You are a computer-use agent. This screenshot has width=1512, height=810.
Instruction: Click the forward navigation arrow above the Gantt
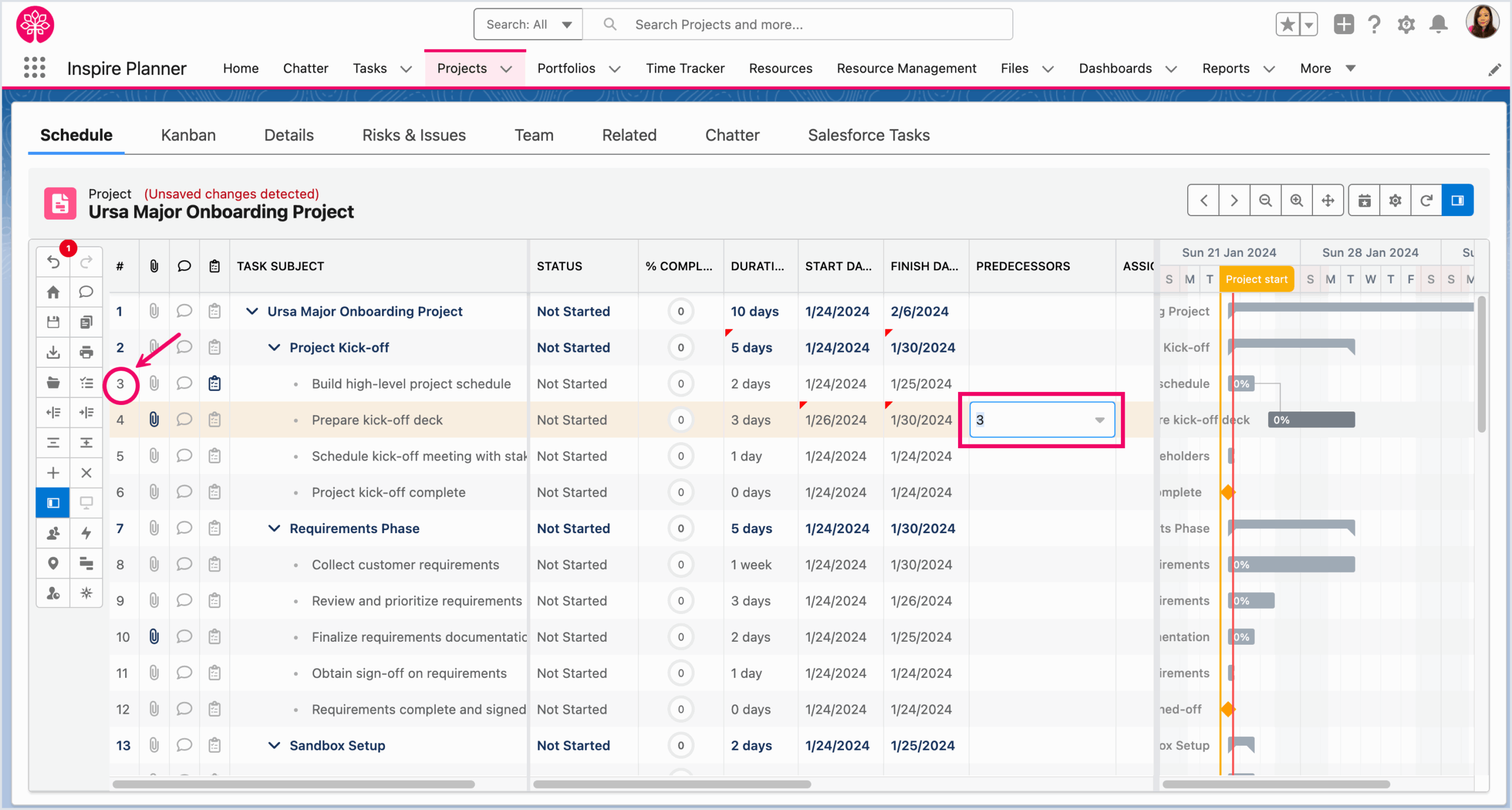pyautogui.click(x=1234, y=200)
